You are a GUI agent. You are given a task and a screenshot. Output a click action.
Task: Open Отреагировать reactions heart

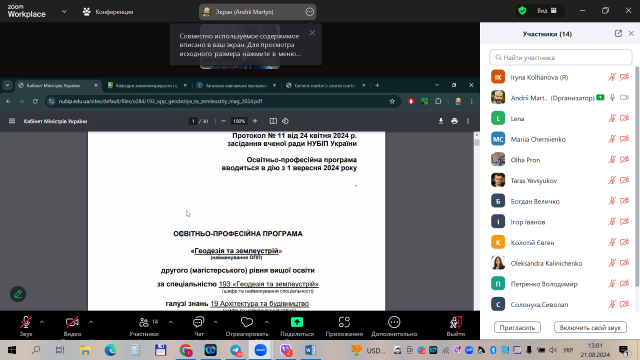click(x=247, y=326)
